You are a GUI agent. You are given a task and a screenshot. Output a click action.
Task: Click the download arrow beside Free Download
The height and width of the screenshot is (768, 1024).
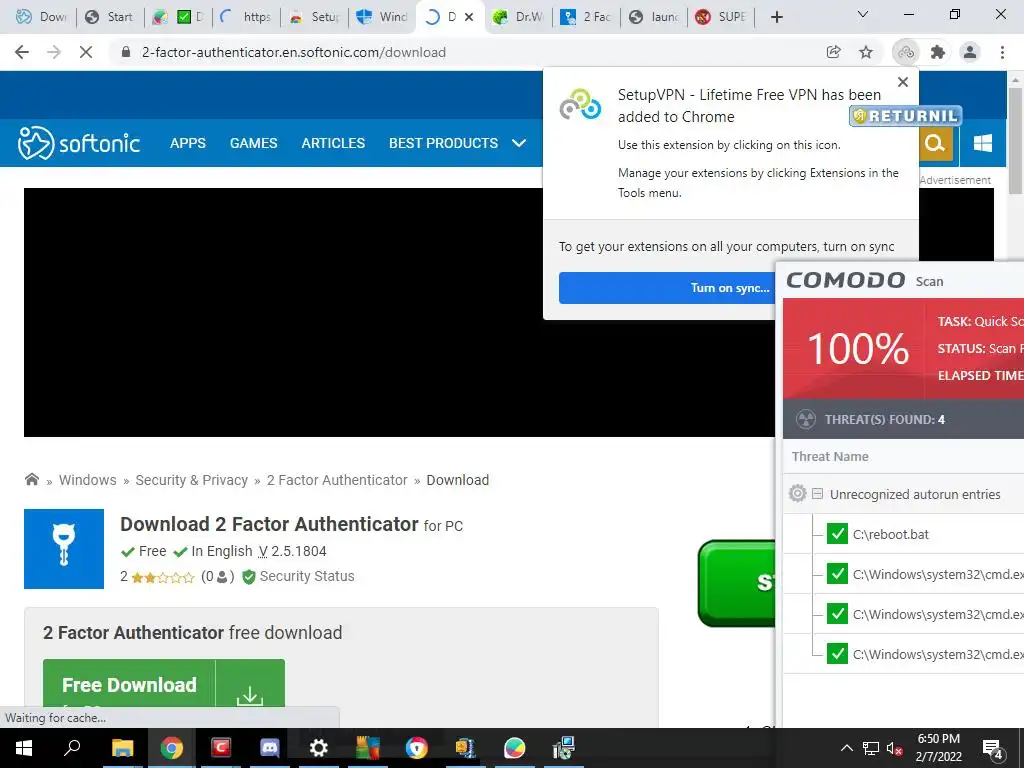point(249,694)
